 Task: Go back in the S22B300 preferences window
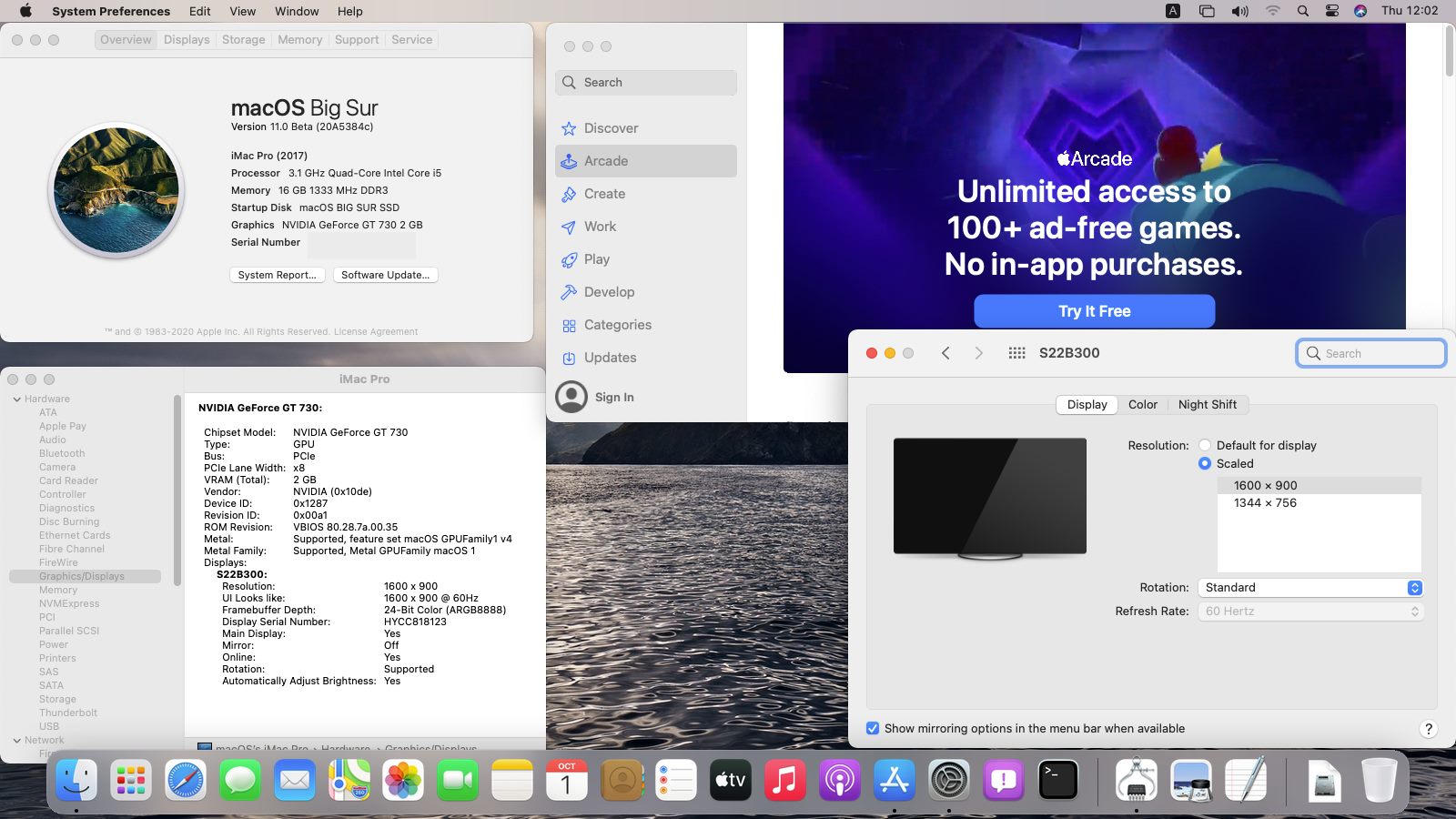945,353
